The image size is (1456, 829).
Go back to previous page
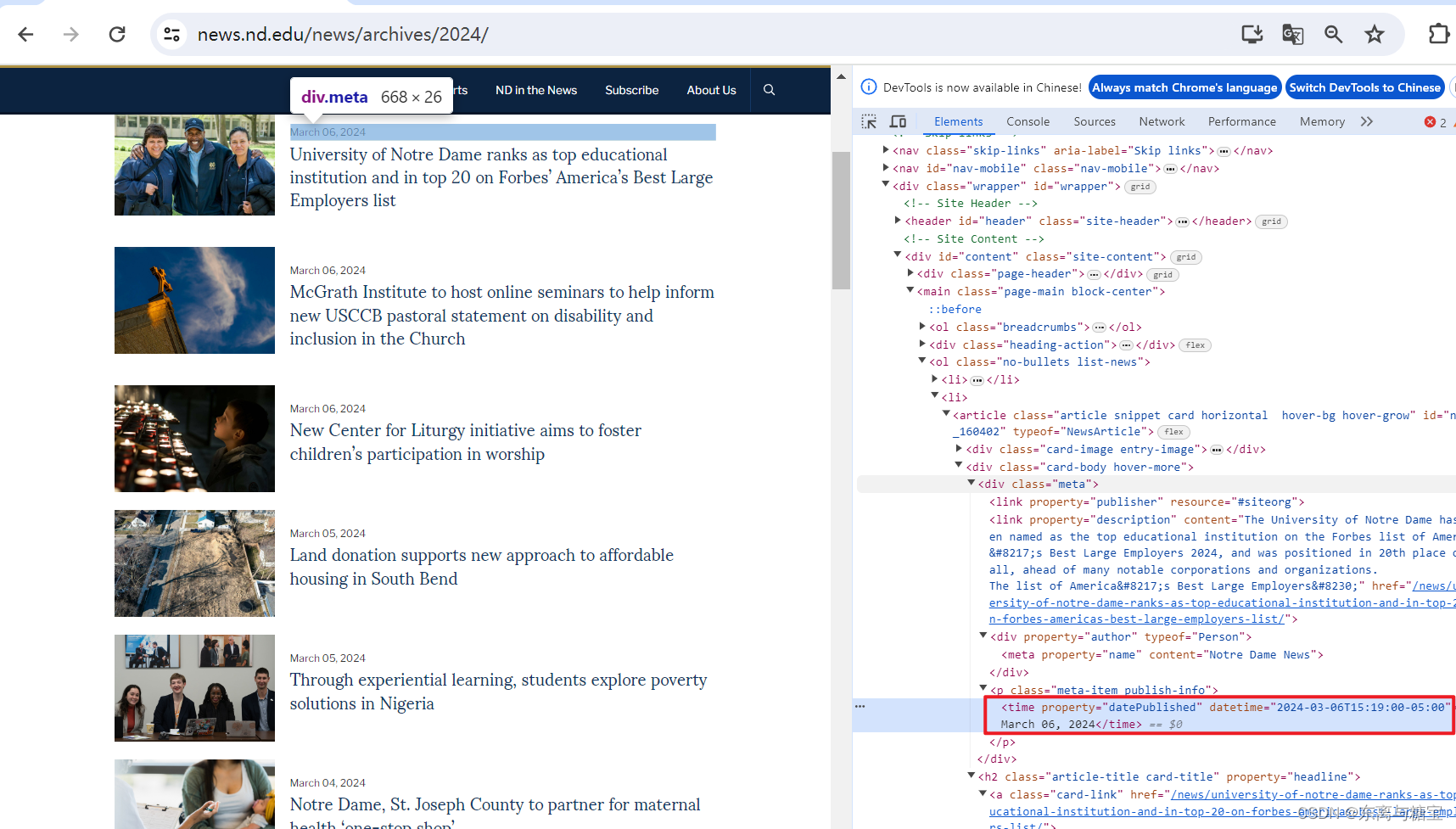[x=26, y=34]
